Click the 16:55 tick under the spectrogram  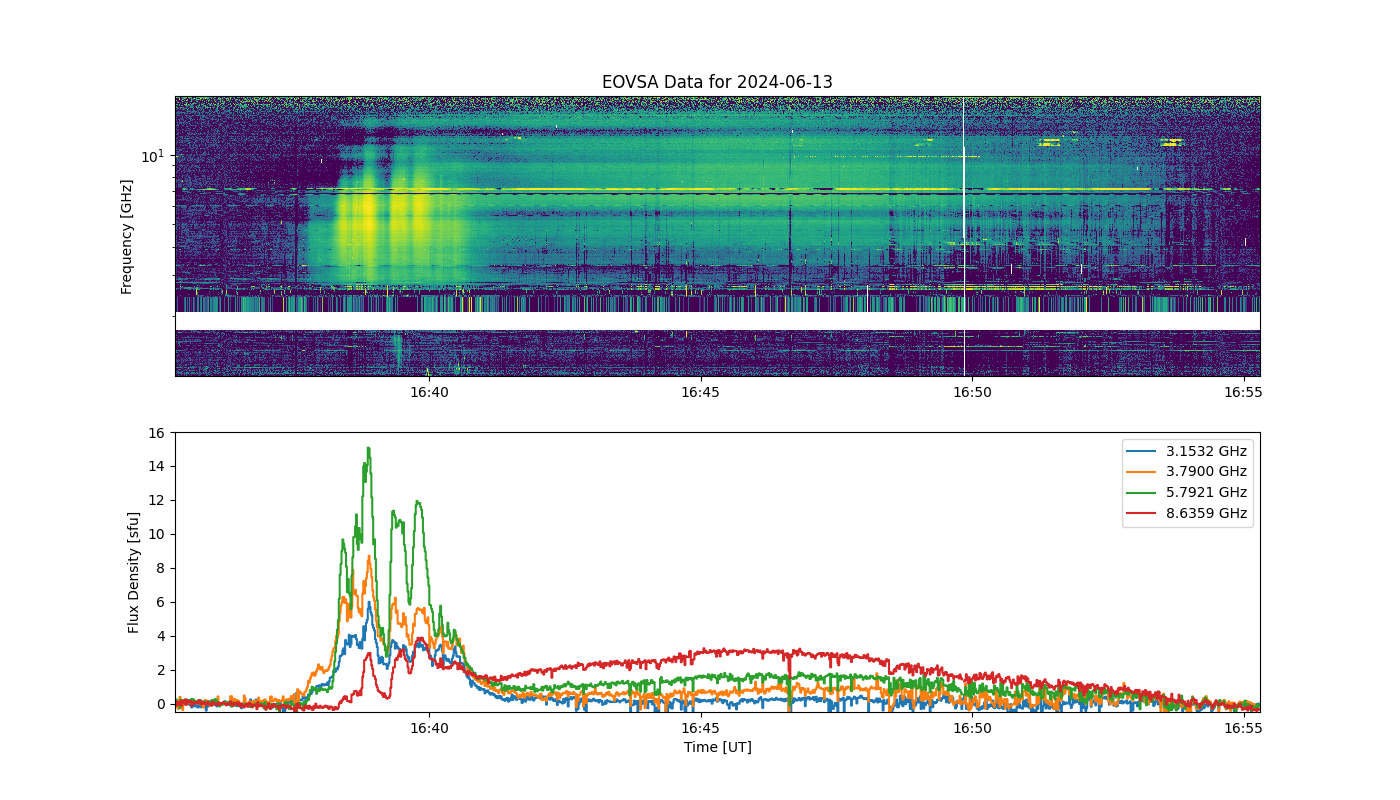(x=1243, y=392)
